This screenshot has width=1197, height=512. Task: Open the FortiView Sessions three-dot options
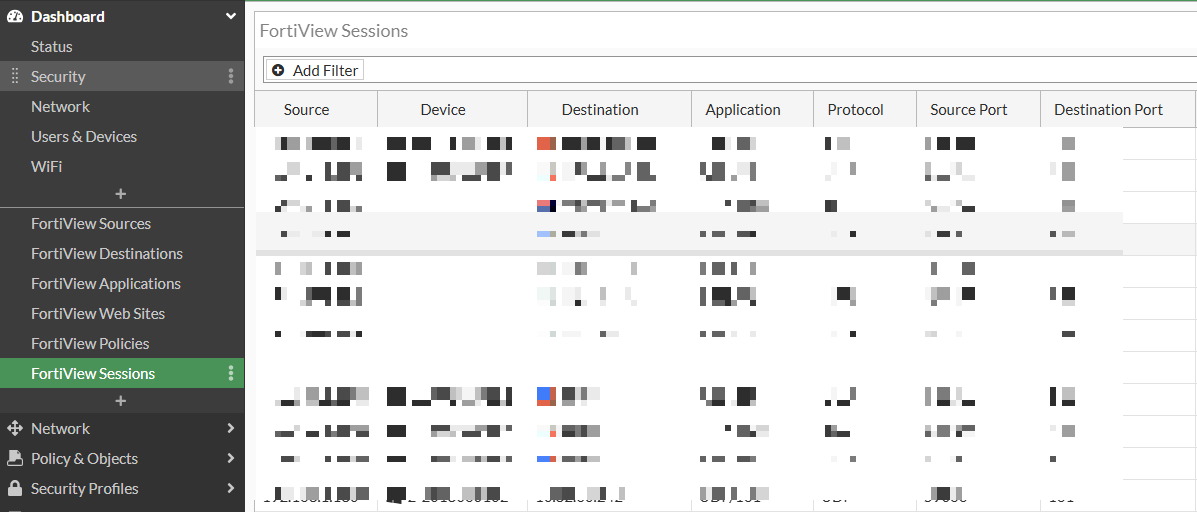tap(231, 373)
